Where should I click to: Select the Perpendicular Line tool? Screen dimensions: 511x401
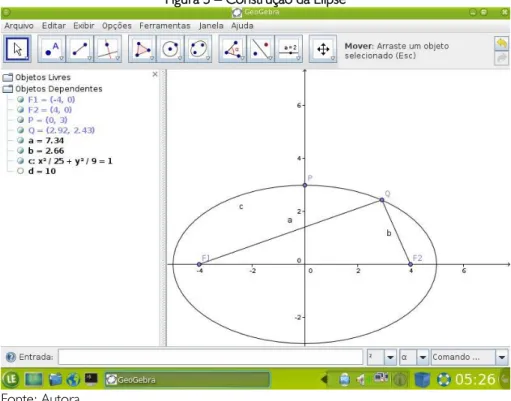(x=108, y=49)
